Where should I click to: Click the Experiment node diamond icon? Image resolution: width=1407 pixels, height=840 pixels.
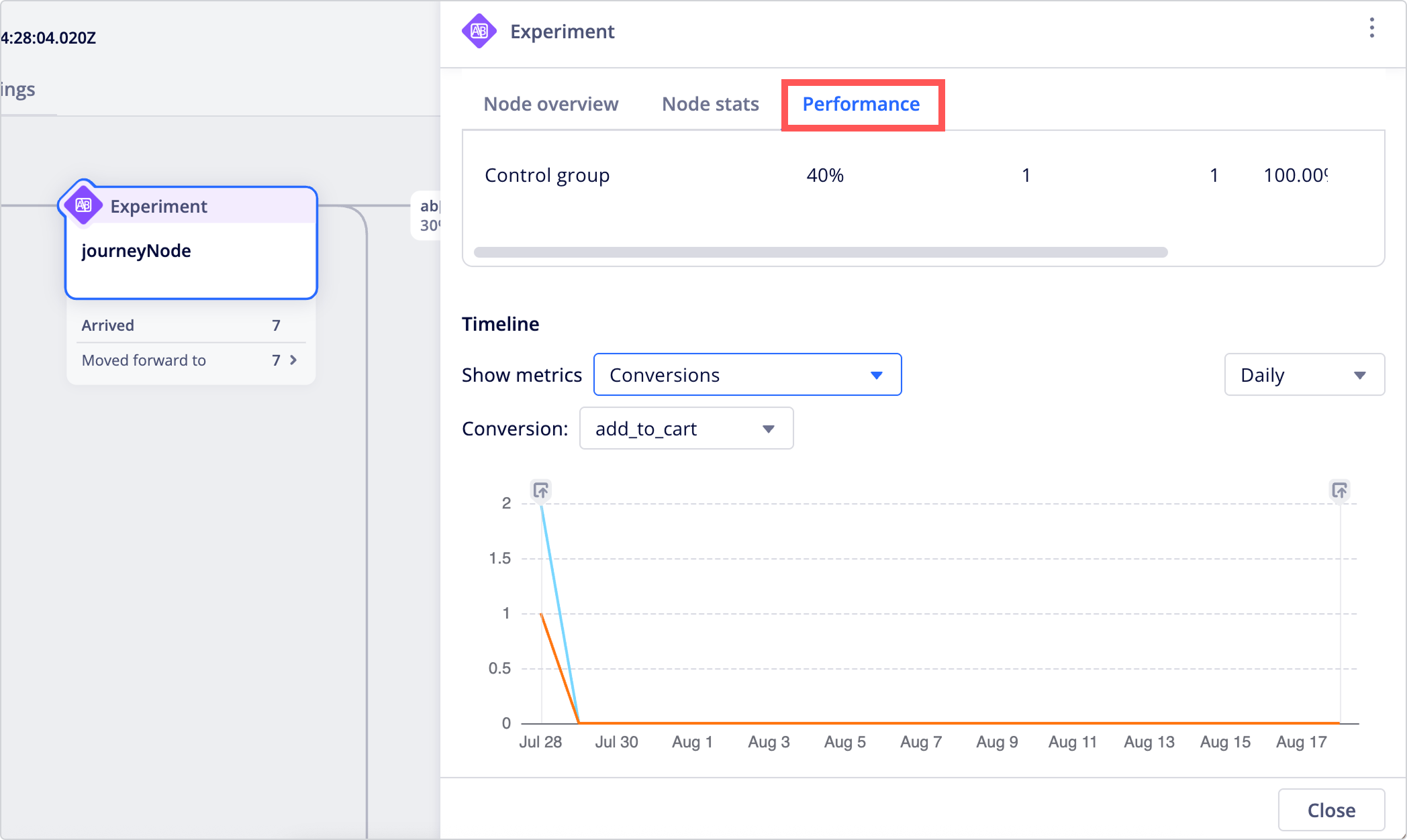[x=83, y=205]
